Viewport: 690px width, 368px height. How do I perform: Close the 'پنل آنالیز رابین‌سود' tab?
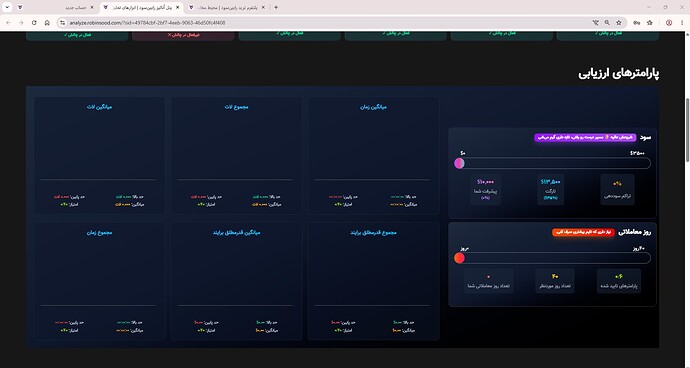(177, 7)
